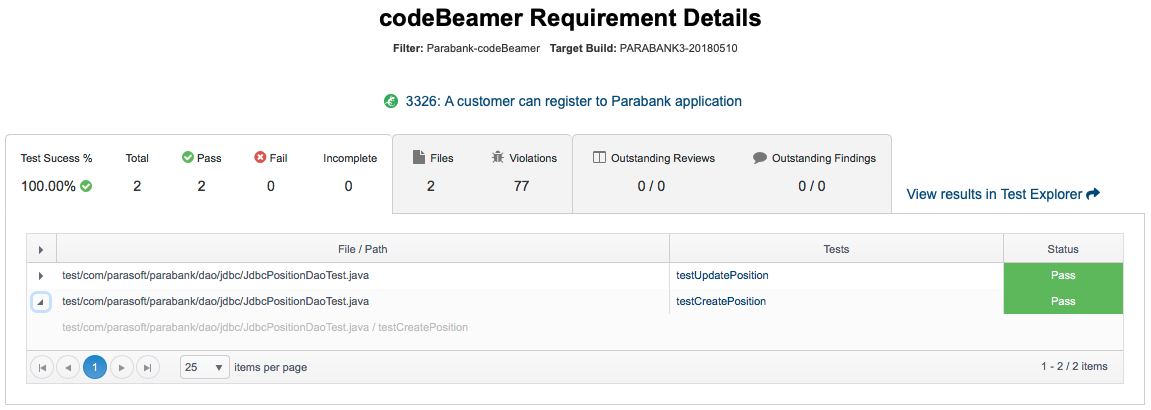Sort by the Status column header
Screen dimensions: 1151x410
click(1063, 249)
